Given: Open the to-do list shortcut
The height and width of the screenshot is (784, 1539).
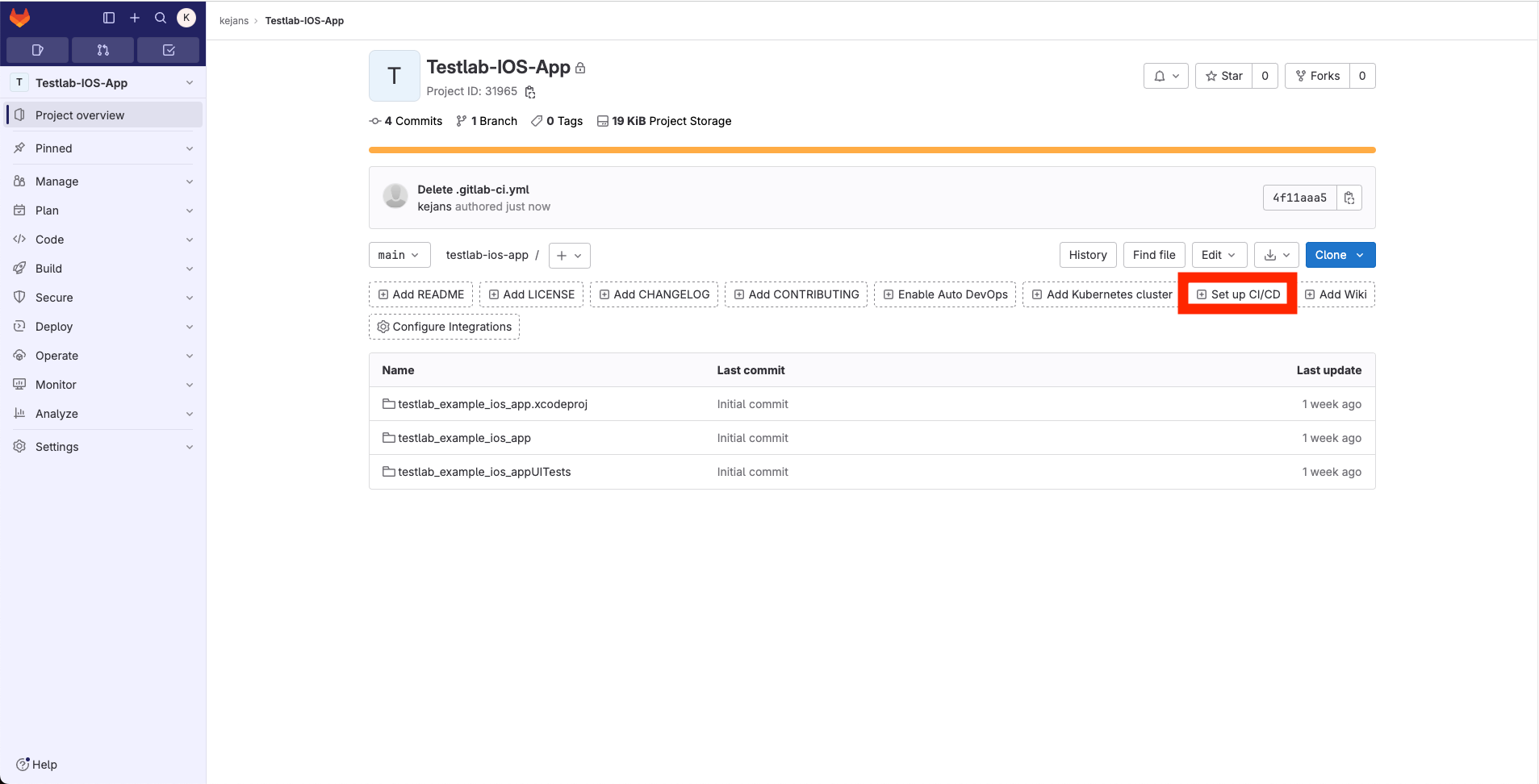Looking at the screenshot, I should [x=169, y=50].
